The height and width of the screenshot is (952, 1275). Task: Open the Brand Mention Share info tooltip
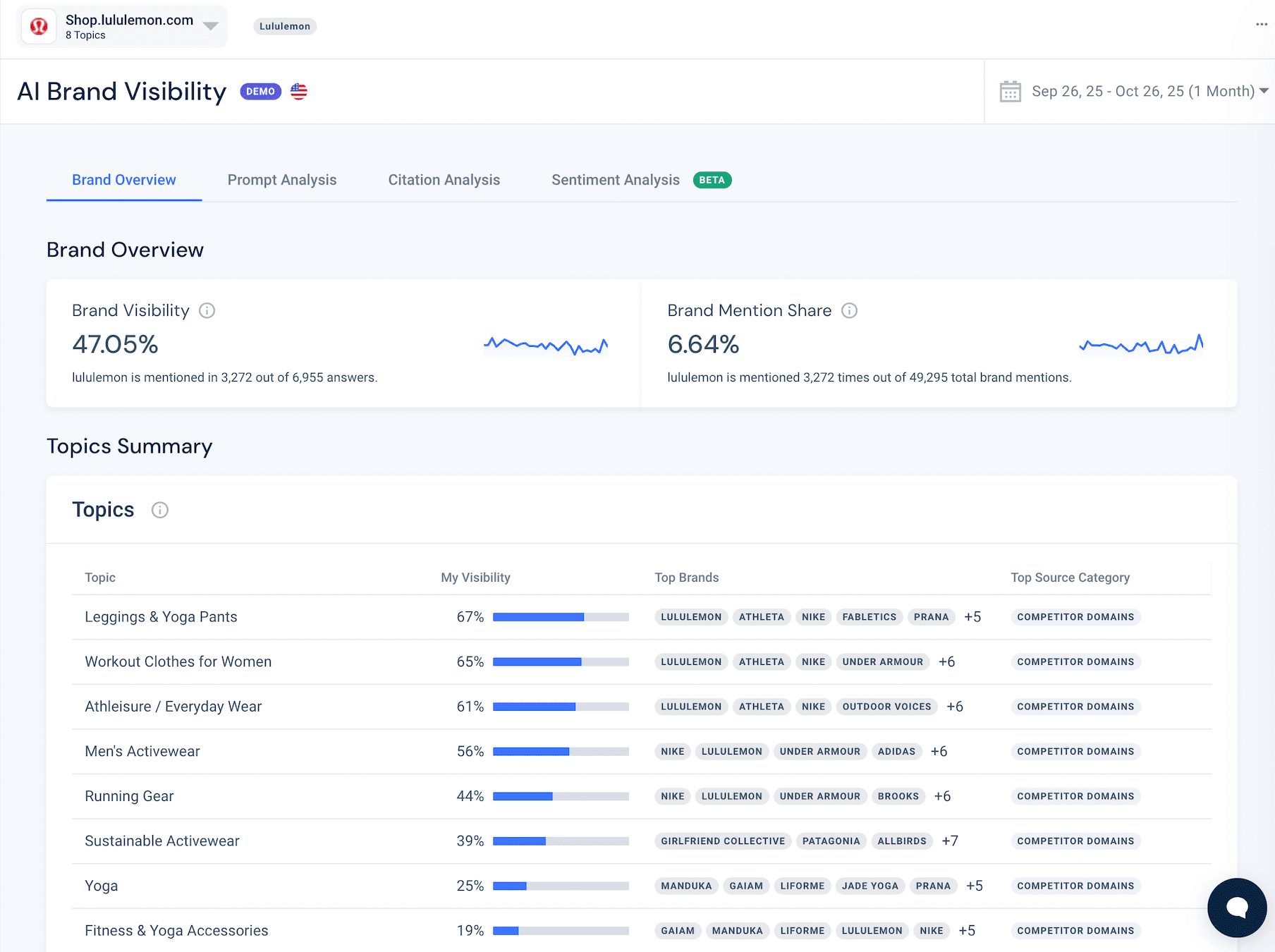[850, 310]
